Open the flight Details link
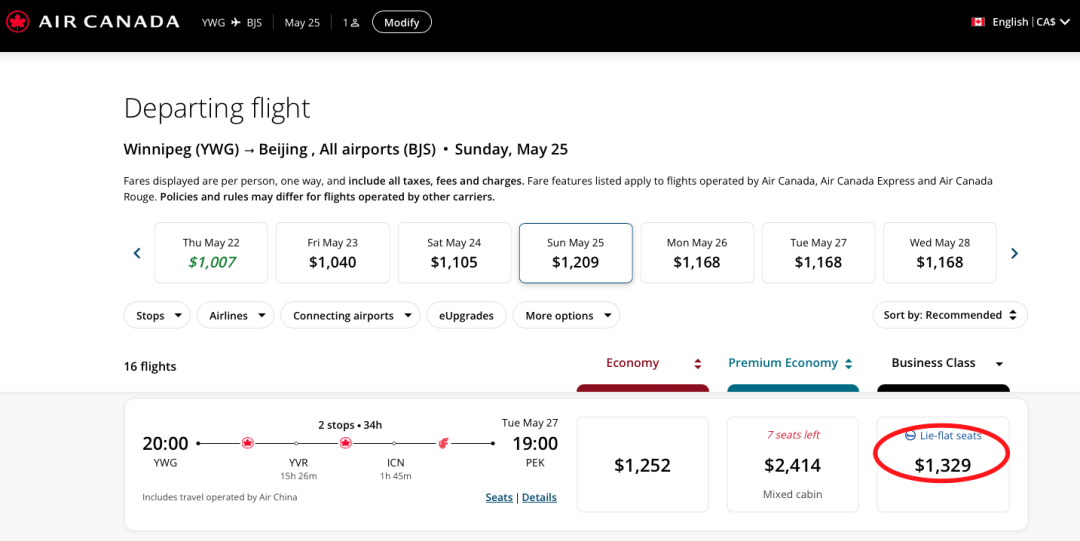The image size is (1080, 541). [x=539, y=497]
